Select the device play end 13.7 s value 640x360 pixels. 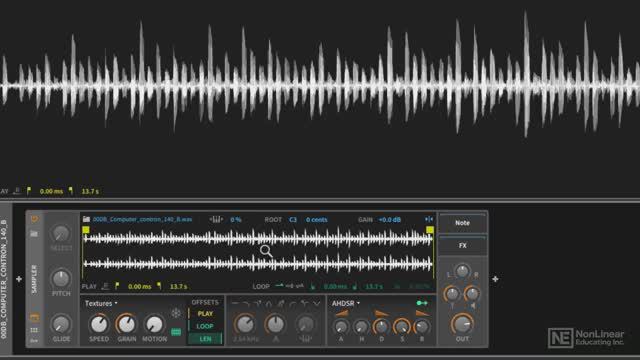[x=178, y=287]
